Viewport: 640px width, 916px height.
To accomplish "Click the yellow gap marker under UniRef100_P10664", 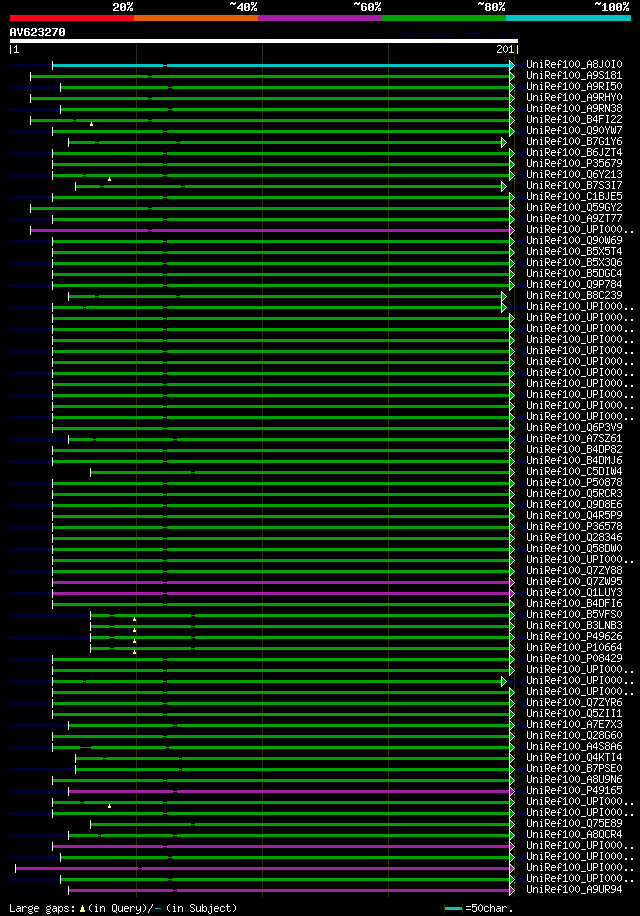I will (134, 652).
